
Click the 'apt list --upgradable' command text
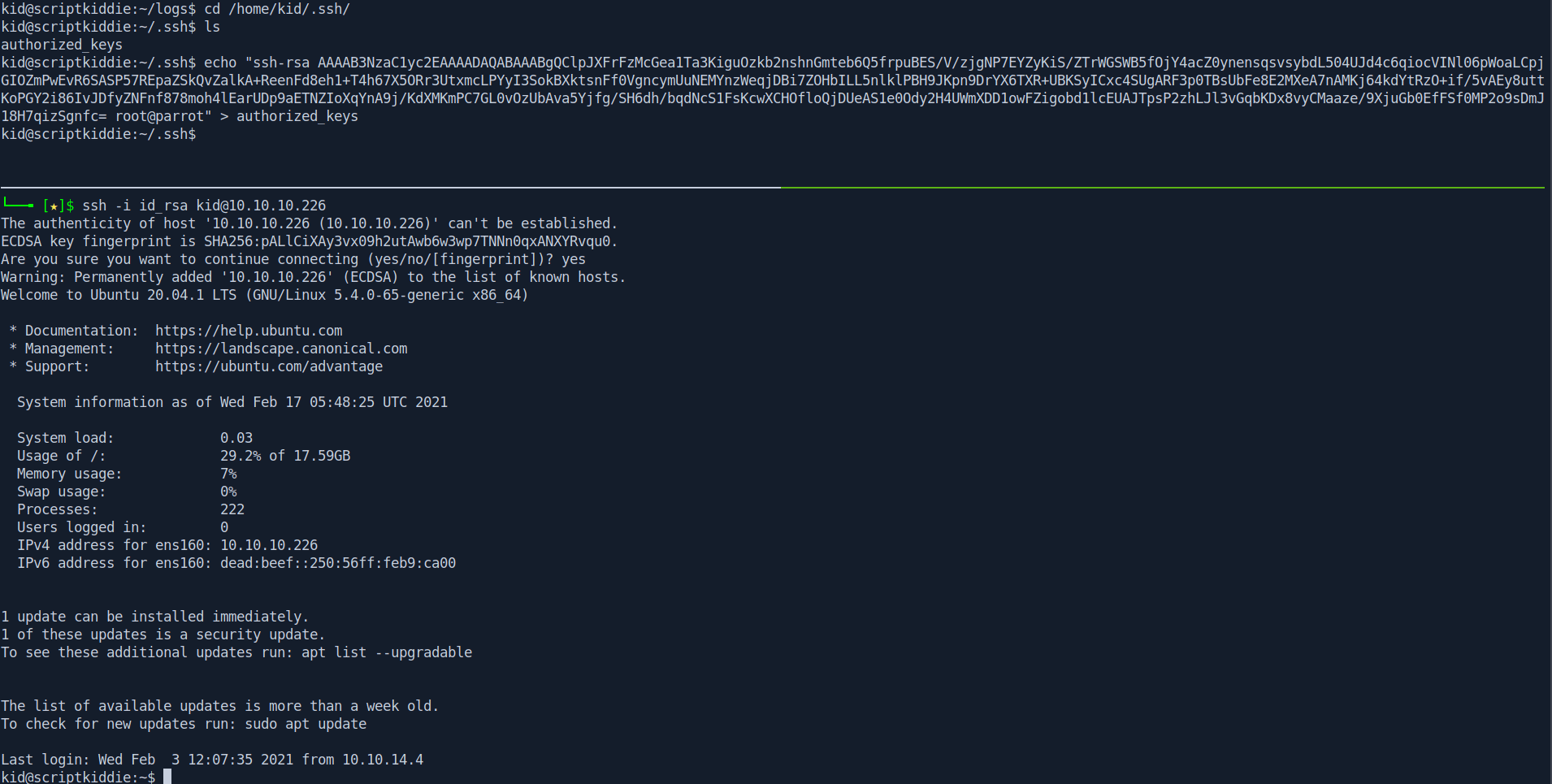click(387, 652)
